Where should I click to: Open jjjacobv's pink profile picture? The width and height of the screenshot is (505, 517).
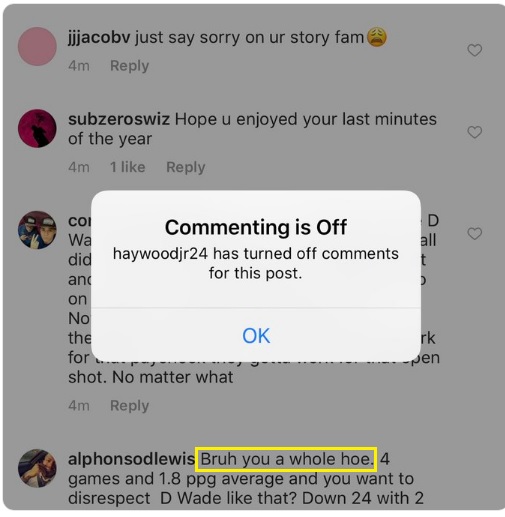pyautogui.click(x=37, y=46)
